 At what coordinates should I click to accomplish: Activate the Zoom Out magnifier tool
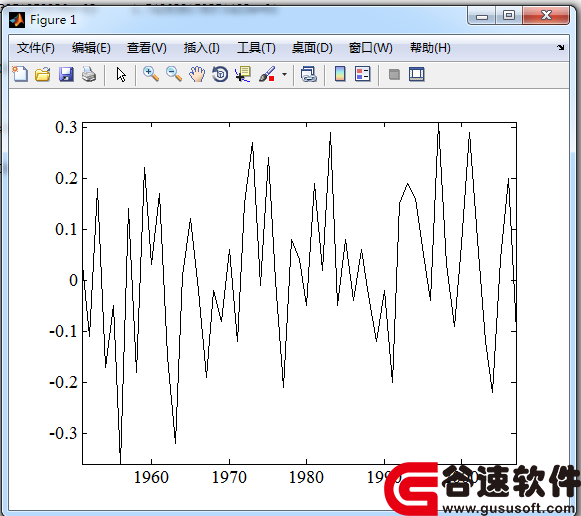pos(174,74)
